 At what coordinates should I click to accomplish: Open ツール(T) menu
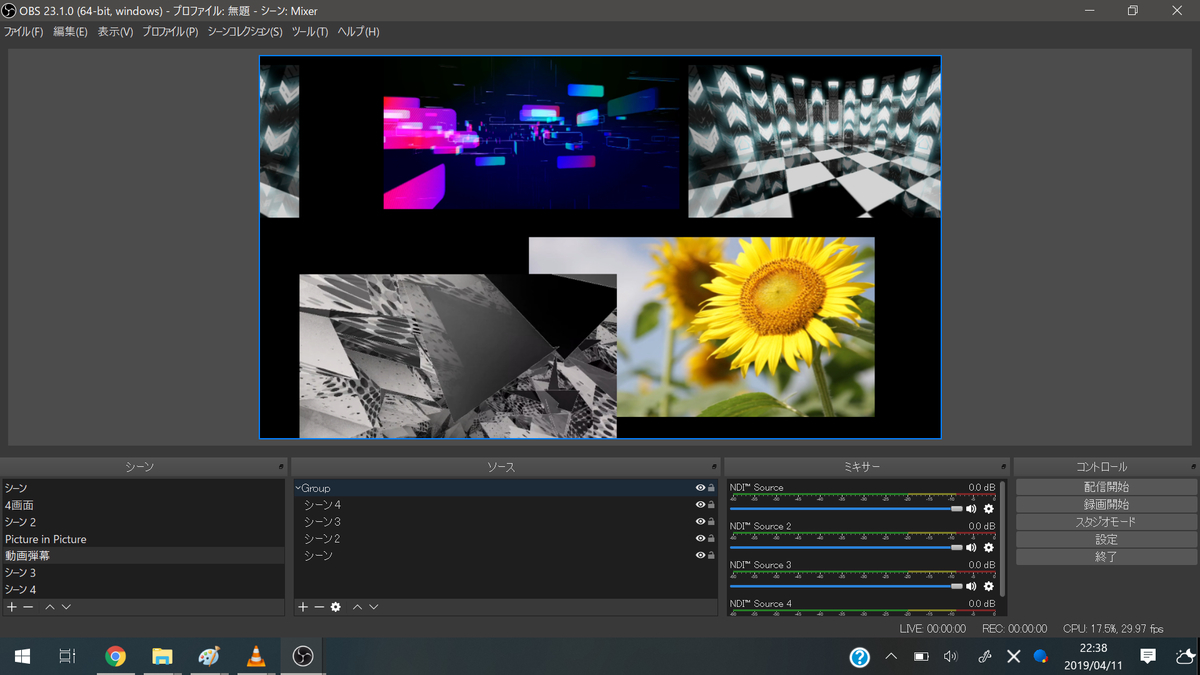tap(310, 32)
